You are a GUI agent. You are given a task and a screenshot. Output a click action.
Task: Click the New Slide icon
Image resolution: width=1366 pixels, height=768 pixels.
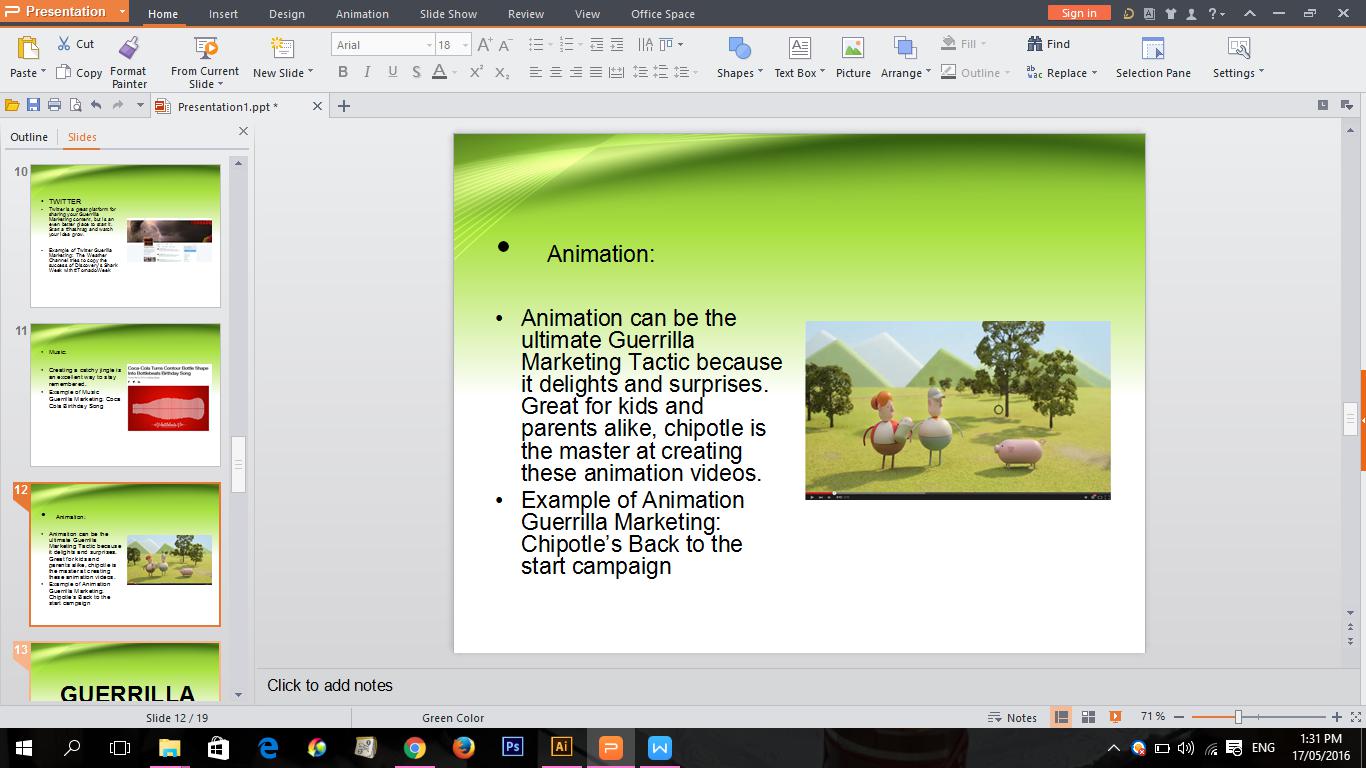[283, 48]
